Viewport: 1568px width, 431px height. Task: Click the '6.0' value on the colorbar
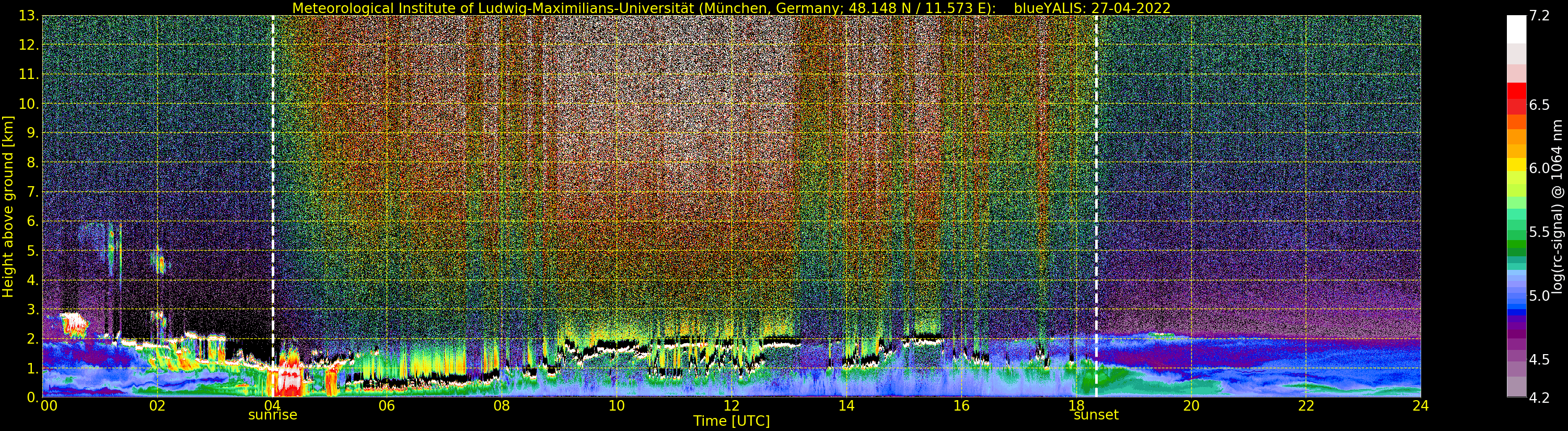click(1539, 168)
